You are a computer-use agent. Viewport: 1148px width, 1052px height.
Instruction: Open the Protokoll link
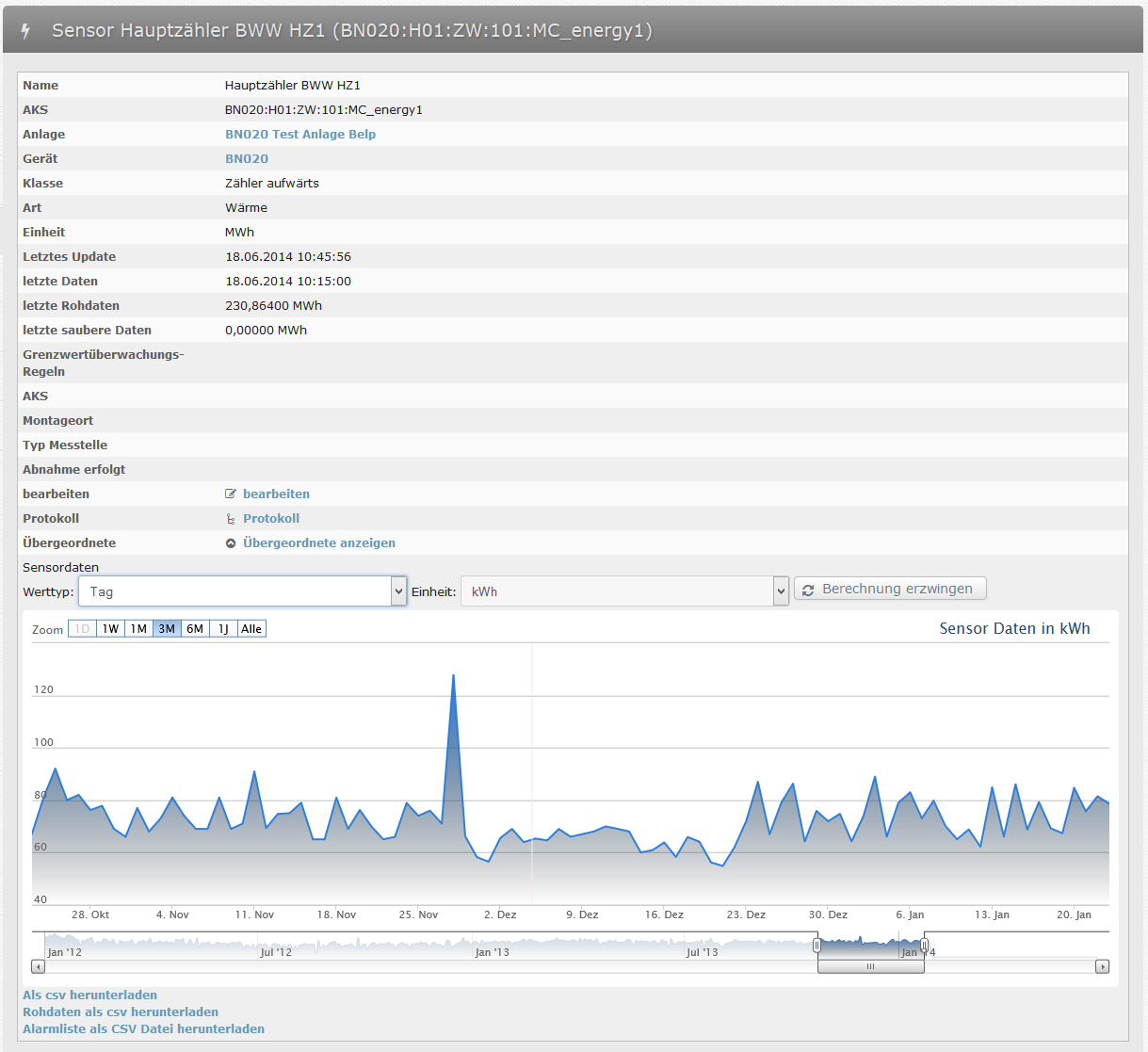[271, 518]
